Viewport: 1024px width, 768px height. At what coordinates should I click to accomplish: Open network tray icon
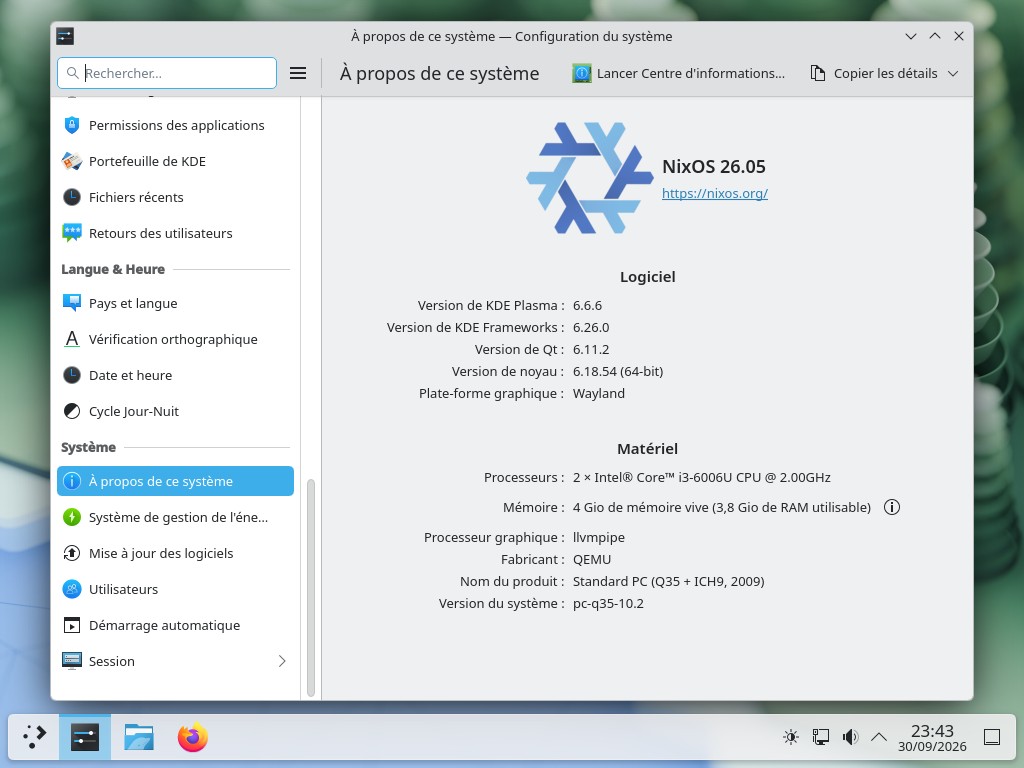(x=821, y=737)
